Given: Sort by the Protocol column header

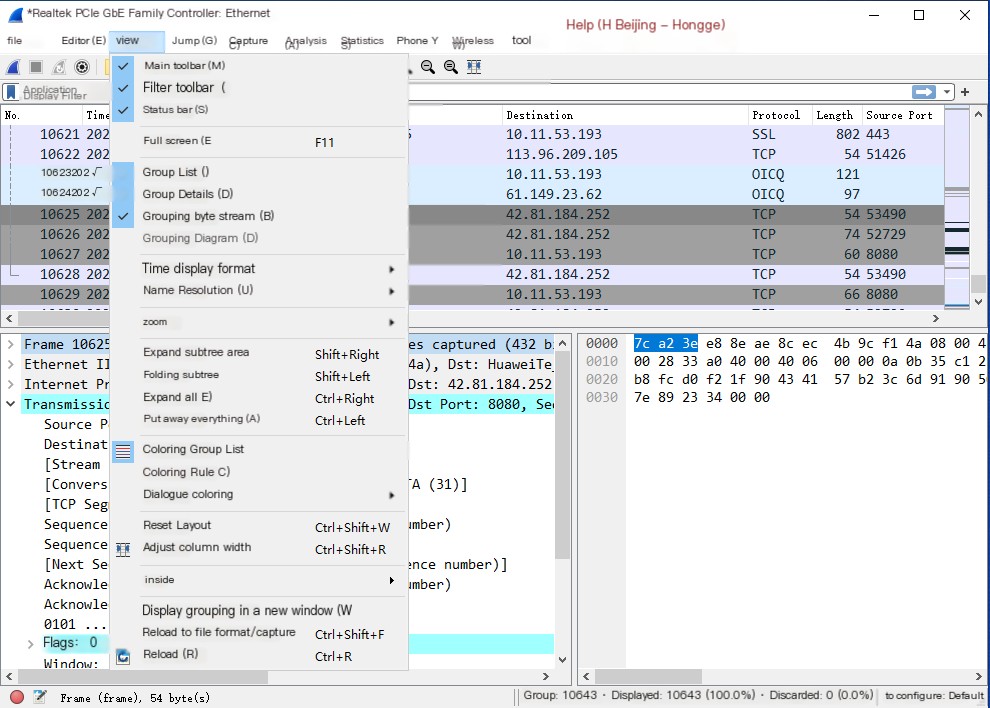Looking at the screenshot, I should 780,115.
